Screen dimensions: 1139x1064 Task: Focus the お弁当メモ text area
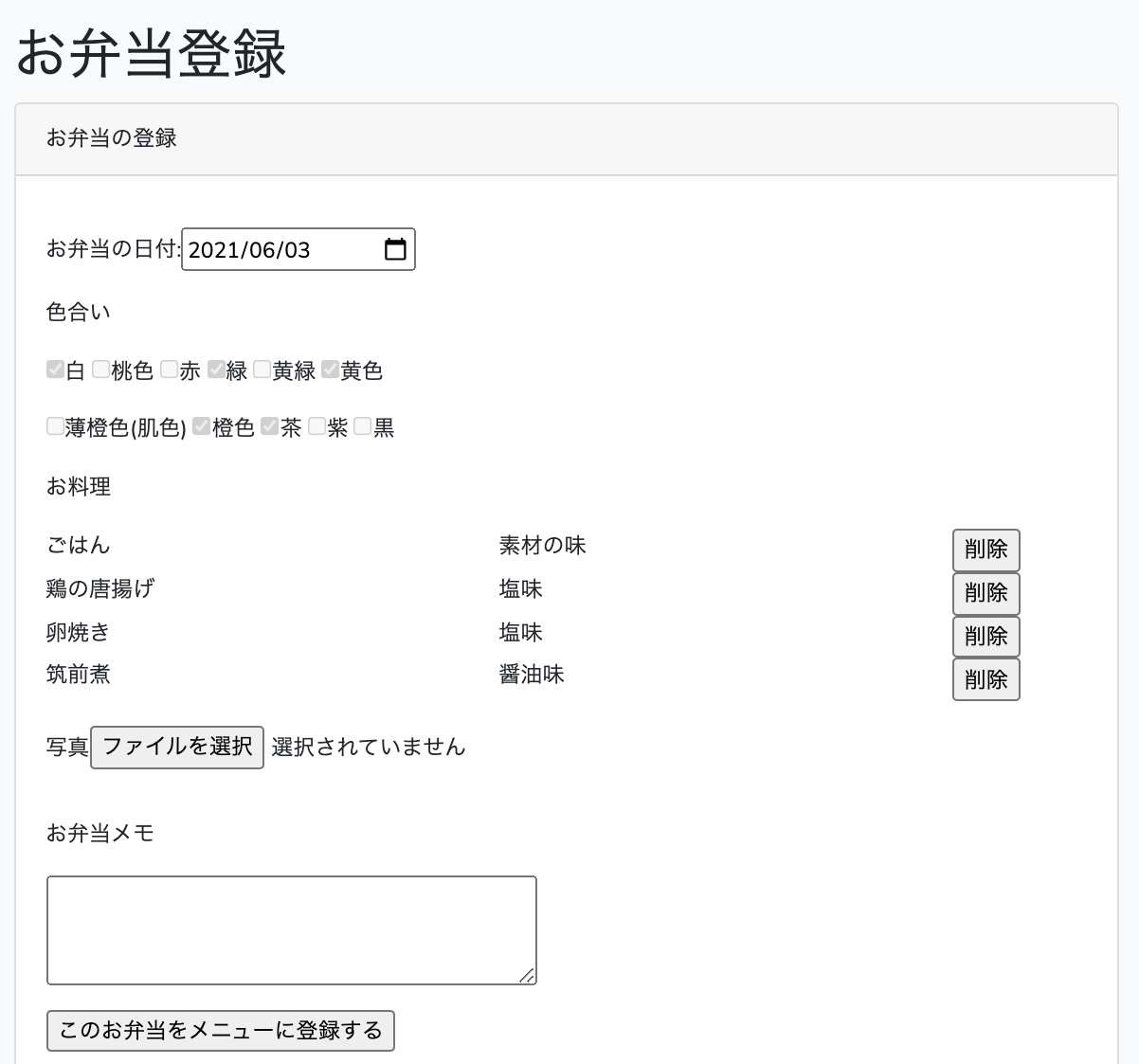291,929
